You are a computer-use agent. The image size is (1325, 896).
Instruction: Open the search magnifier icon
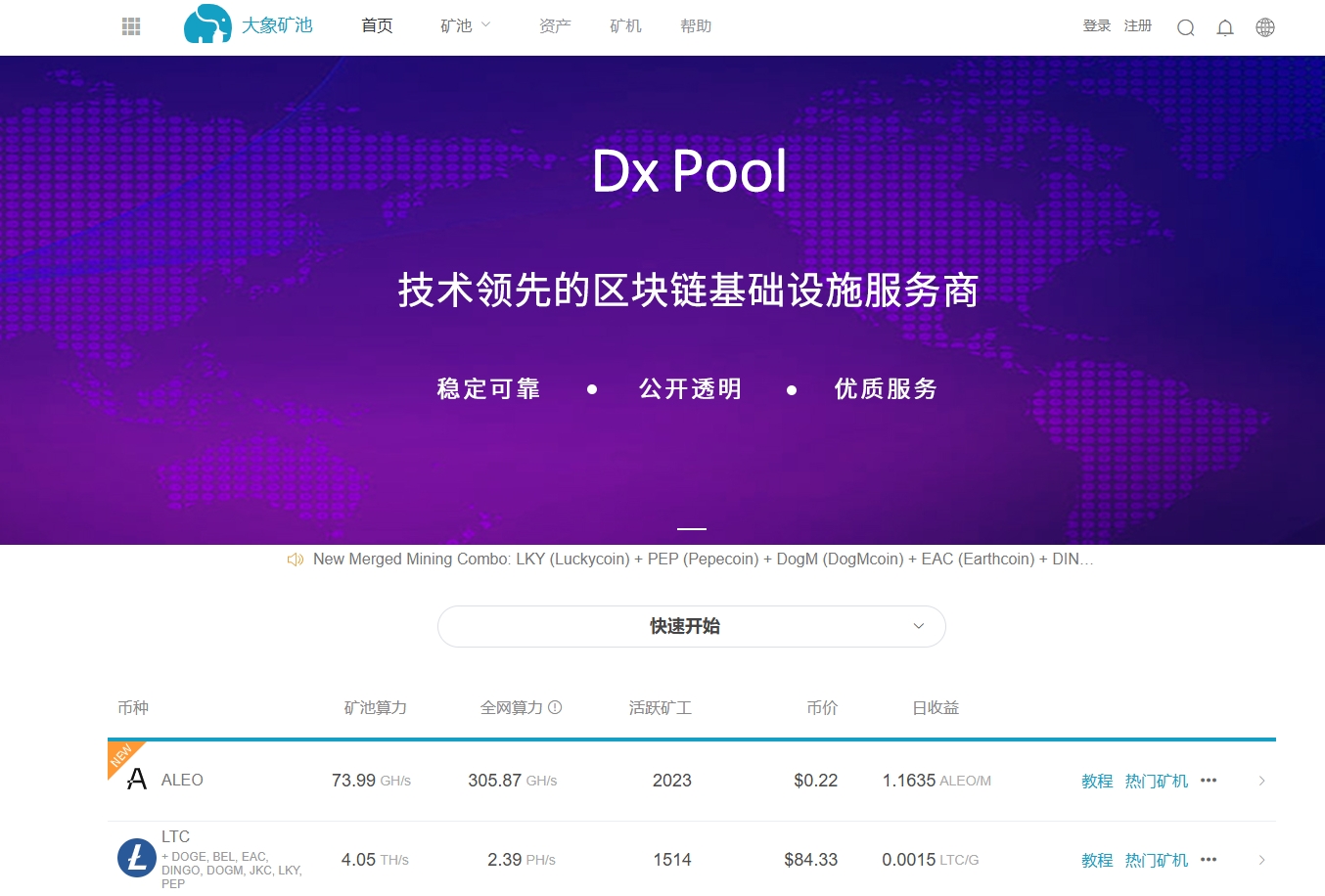pyautogui.click(x=1186, y=27)
